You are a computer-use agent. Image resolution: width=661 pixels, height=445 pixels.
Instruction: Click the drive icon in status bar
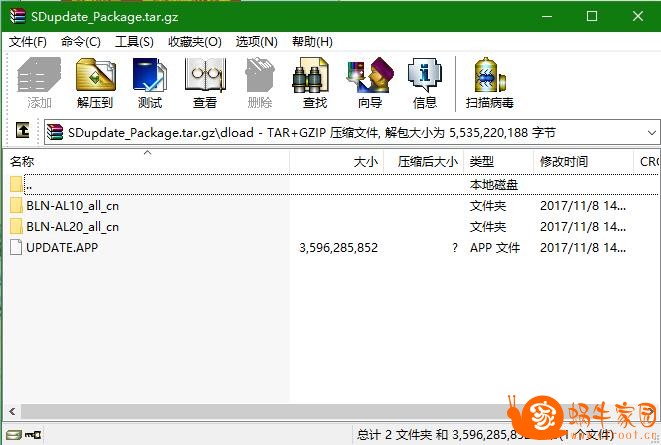[x=13, y=434]
